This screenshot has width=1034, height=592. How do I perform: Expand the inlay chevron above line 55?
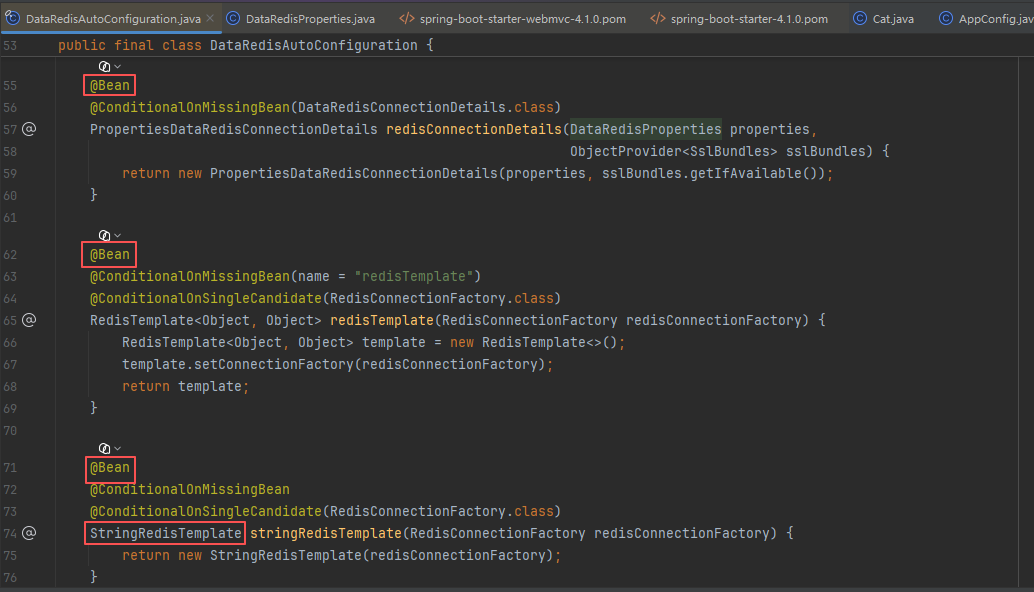click(117, 67)
